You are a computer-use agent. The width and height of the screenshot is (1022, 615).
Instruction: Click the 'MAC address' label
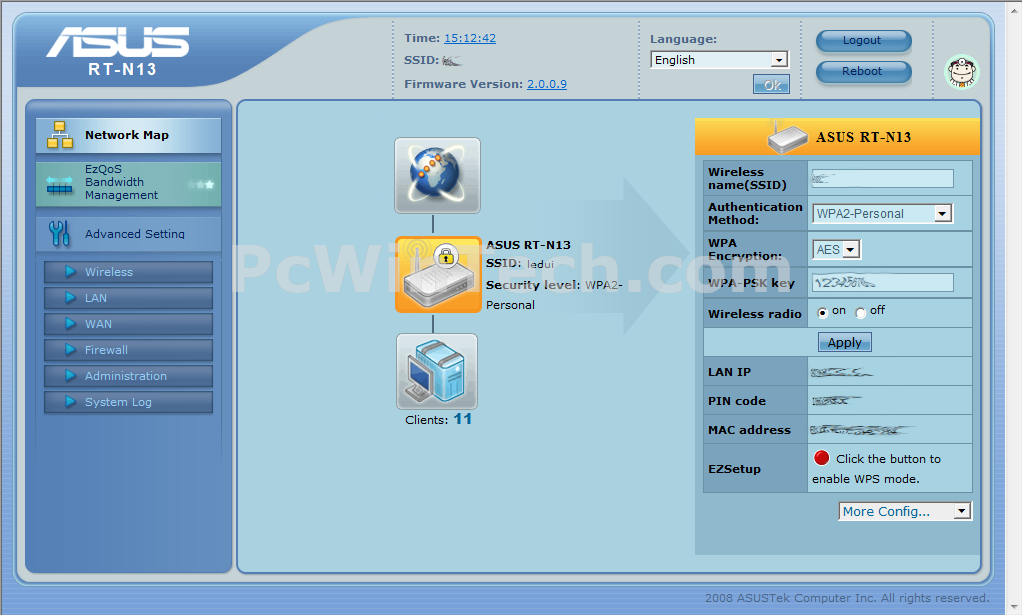pos(750,430)
